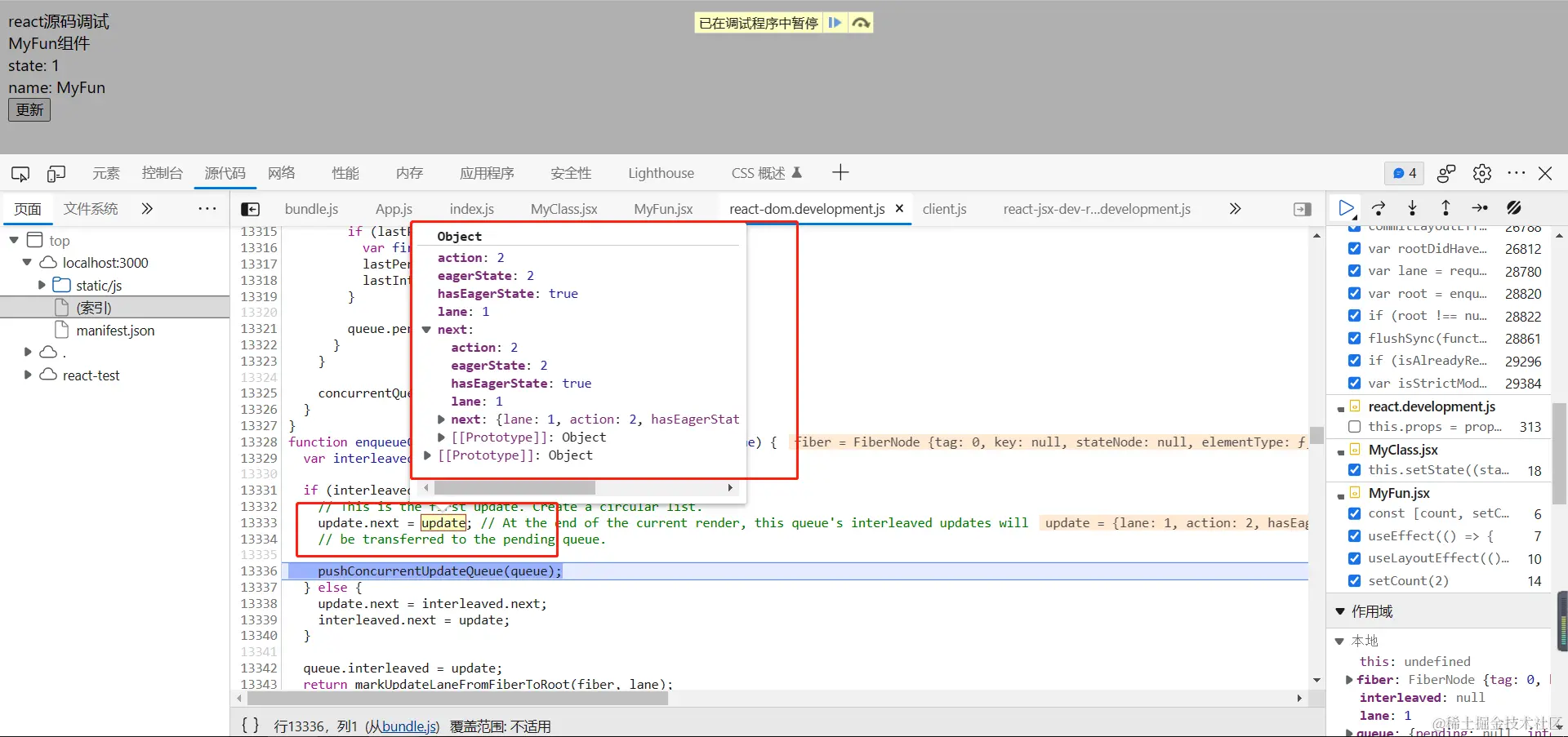Switch to the 网络 Network tab

[x=281, y=173]
